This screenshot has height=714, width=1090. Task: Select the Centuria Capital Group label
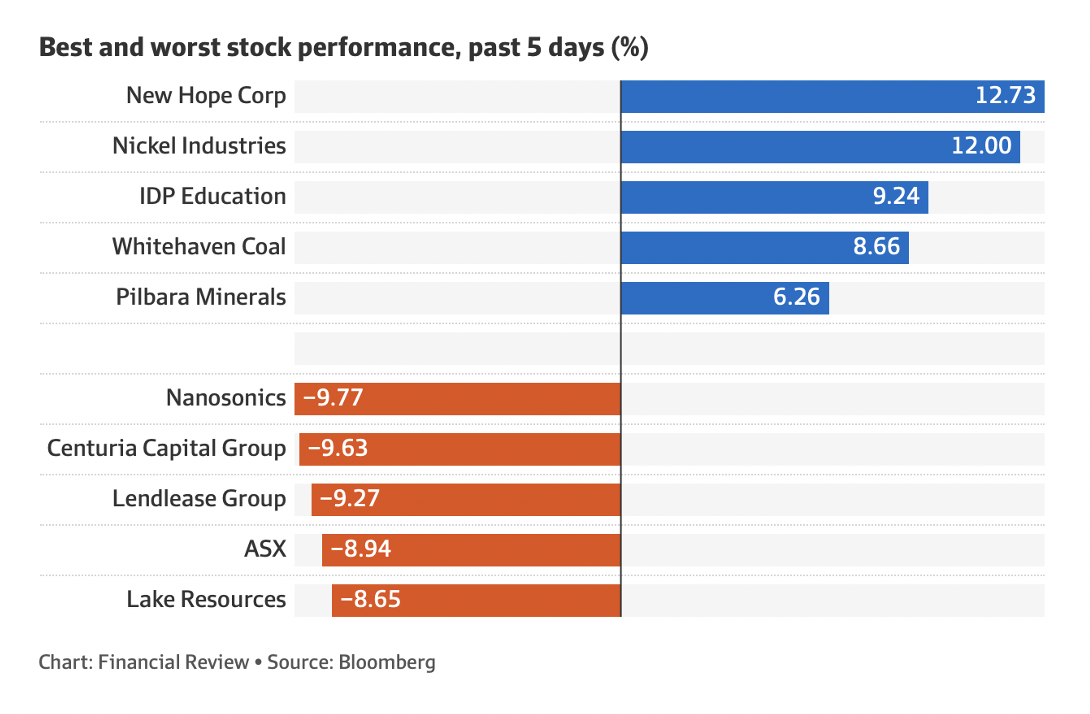166,448
